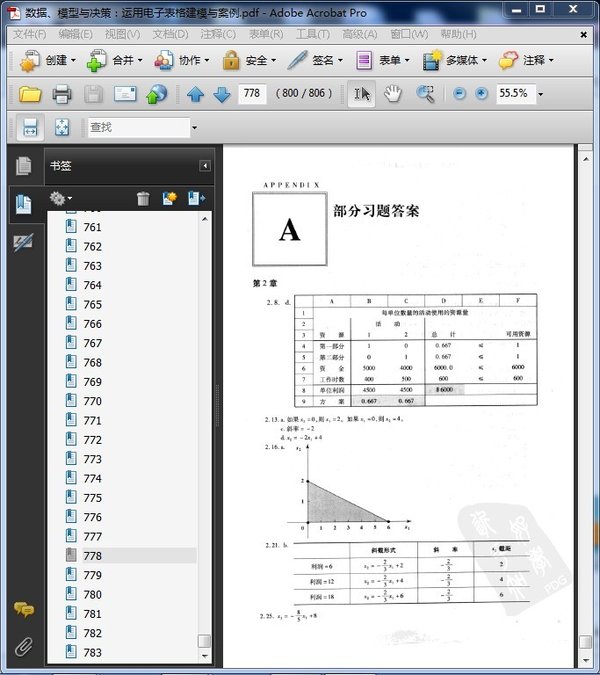
Task: Toggle the Select text cursor tool
Action: (x=362, y=94)
